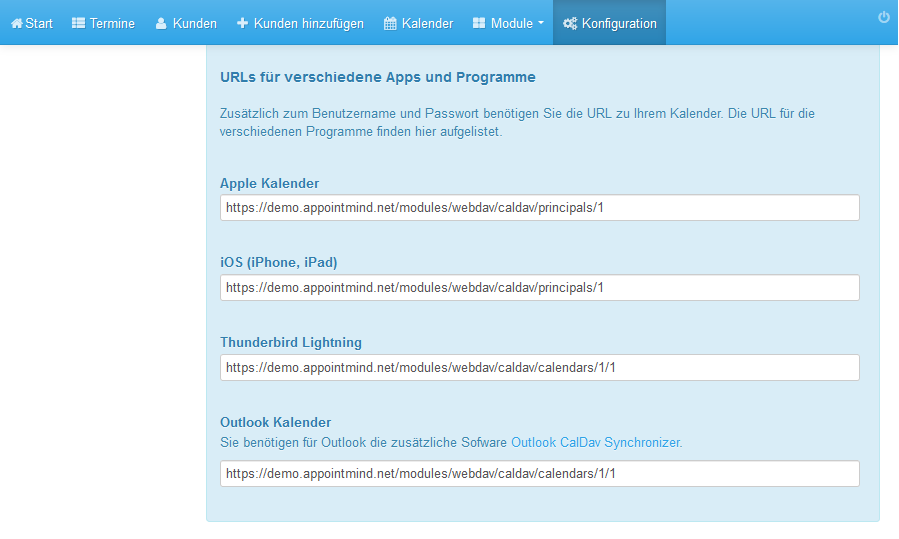Follow the Outlook CalDav Synchronizer link

point(595,443)
